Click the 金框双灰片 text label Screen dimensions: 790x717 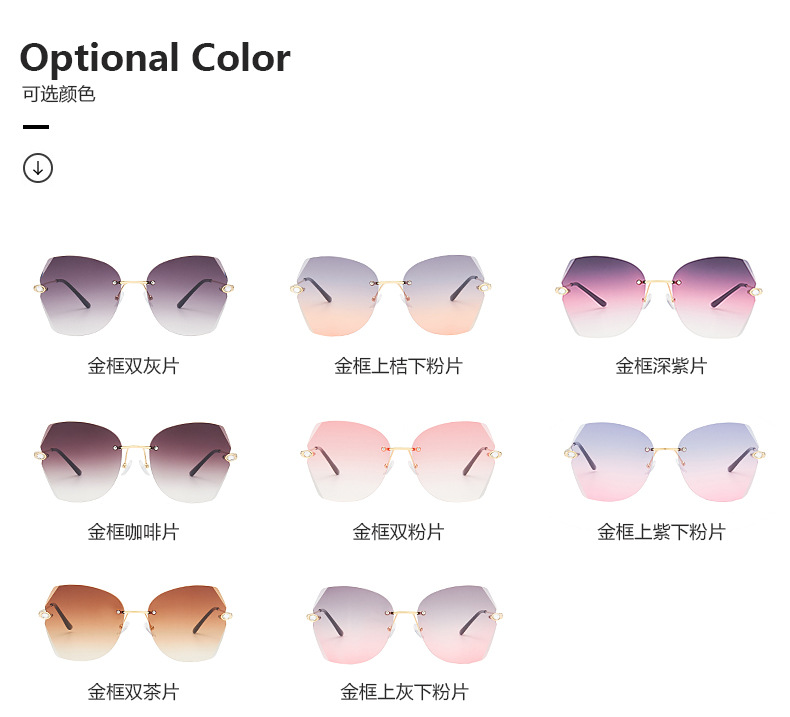click(x=133, y=366)
